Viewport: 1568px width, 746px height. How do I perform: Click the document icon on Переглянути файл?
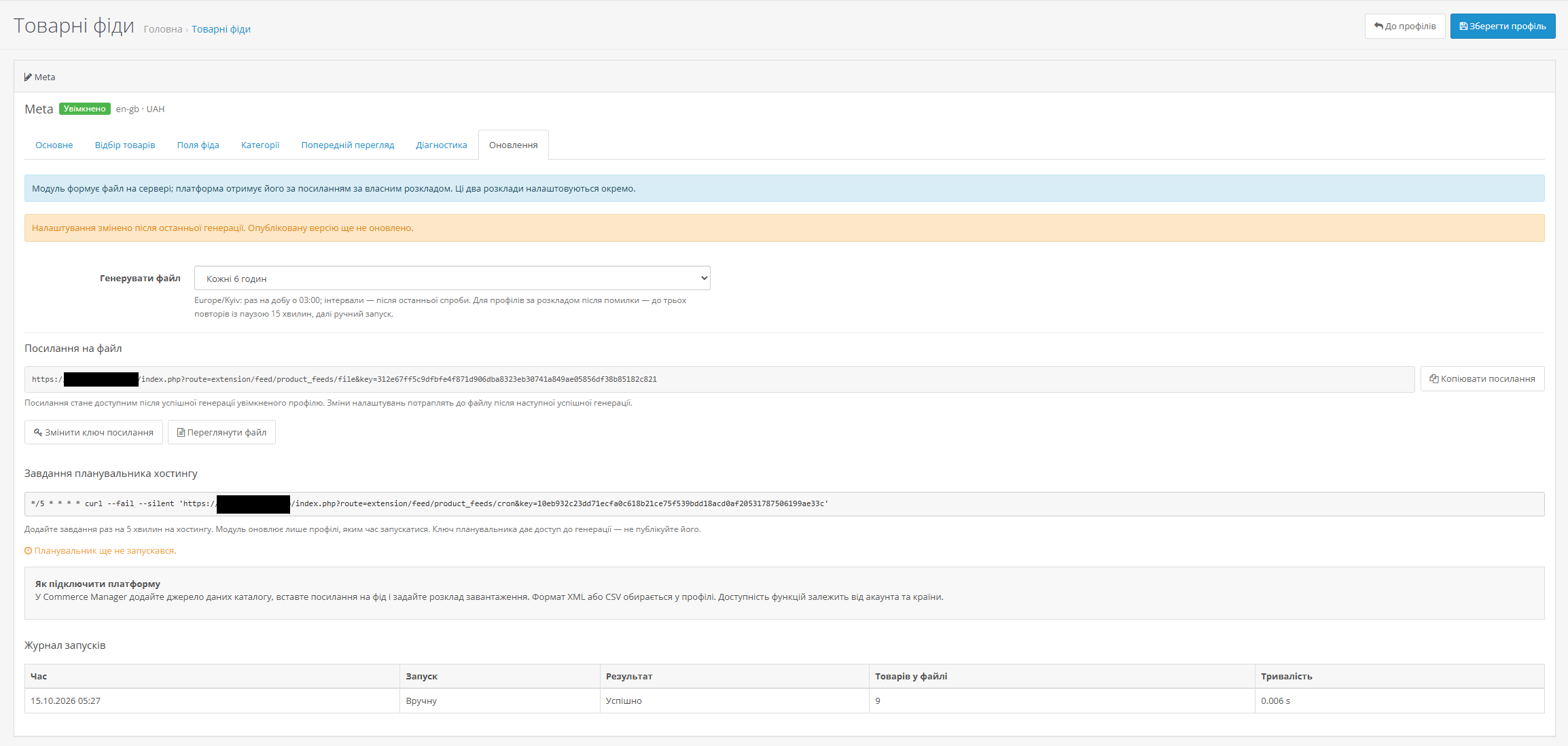click(x=181, y=432)
